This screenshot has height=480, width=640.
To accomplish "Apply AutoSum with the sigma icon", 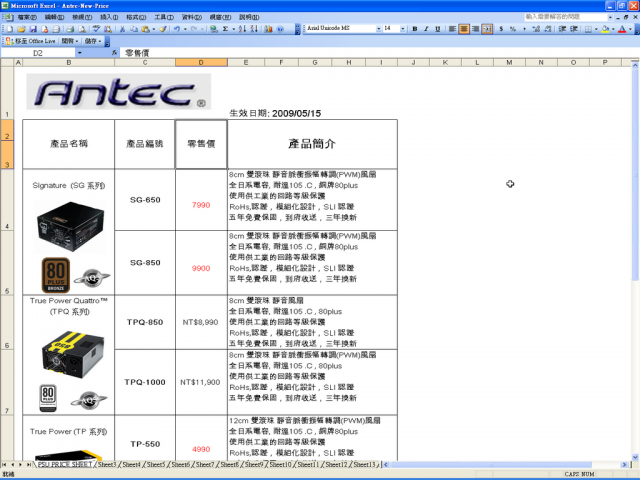I will [x=225, y=29].
